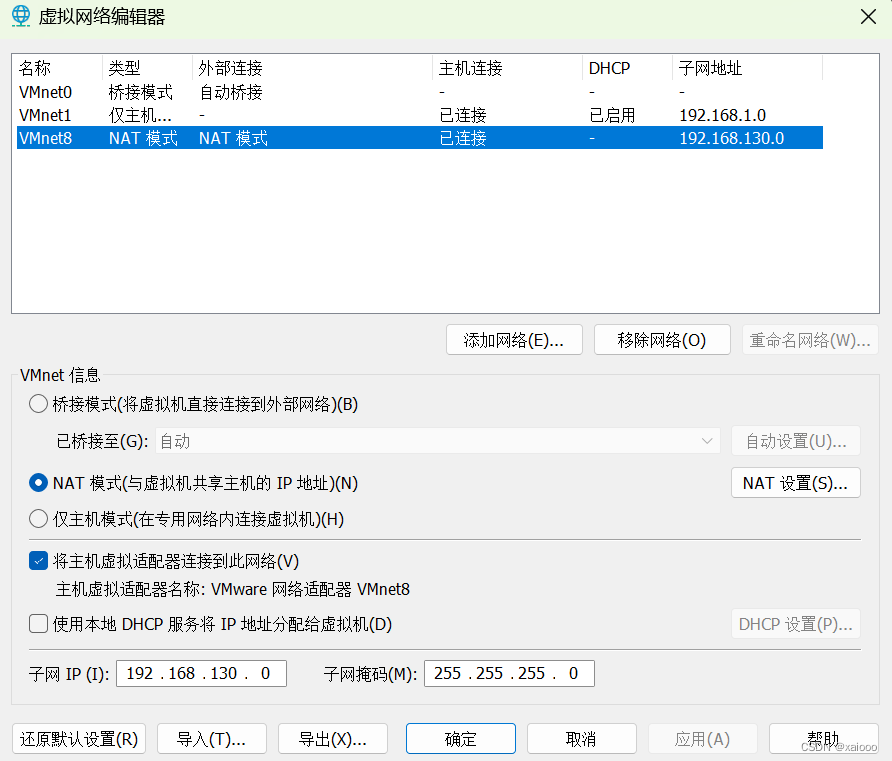
Task: Click the DHCP 设置(P)... button
Action: tap(795, 624)
